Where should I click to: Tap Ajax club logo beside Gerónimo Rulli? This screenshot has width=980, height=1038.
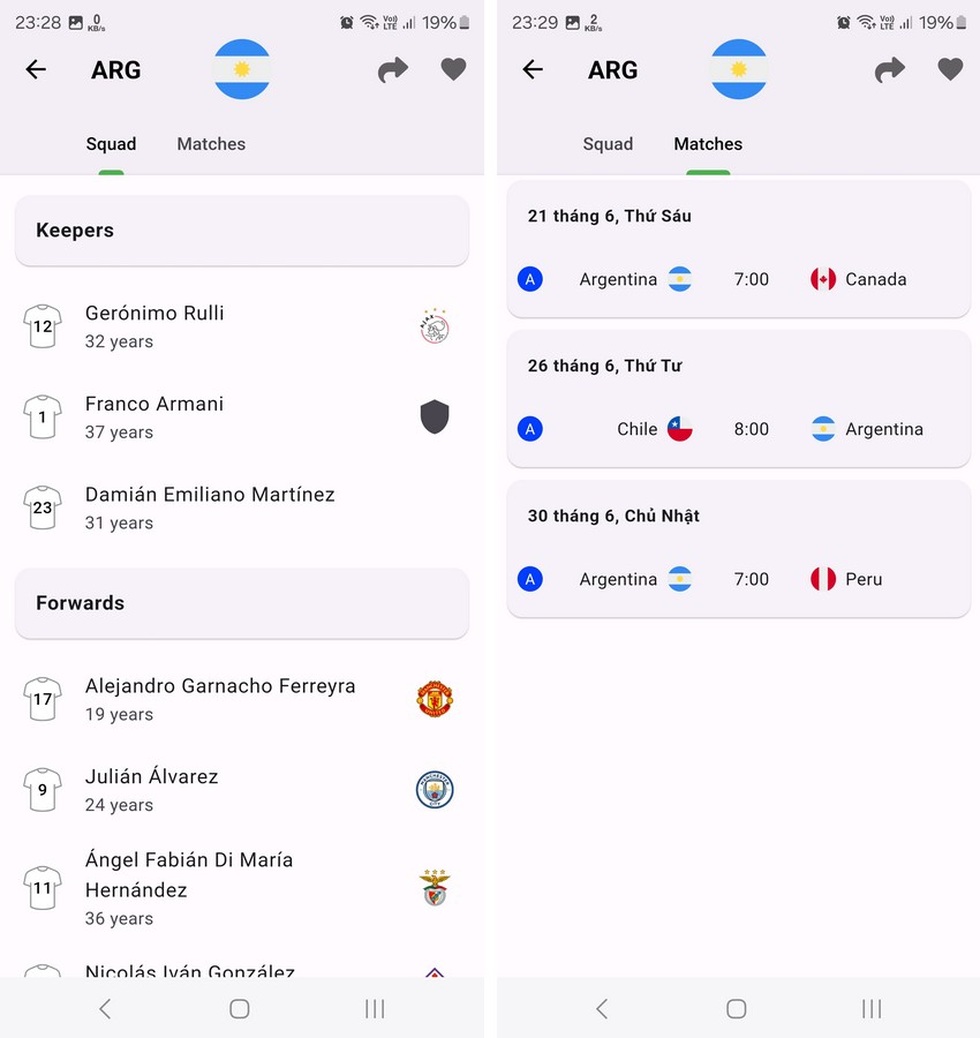435,326
